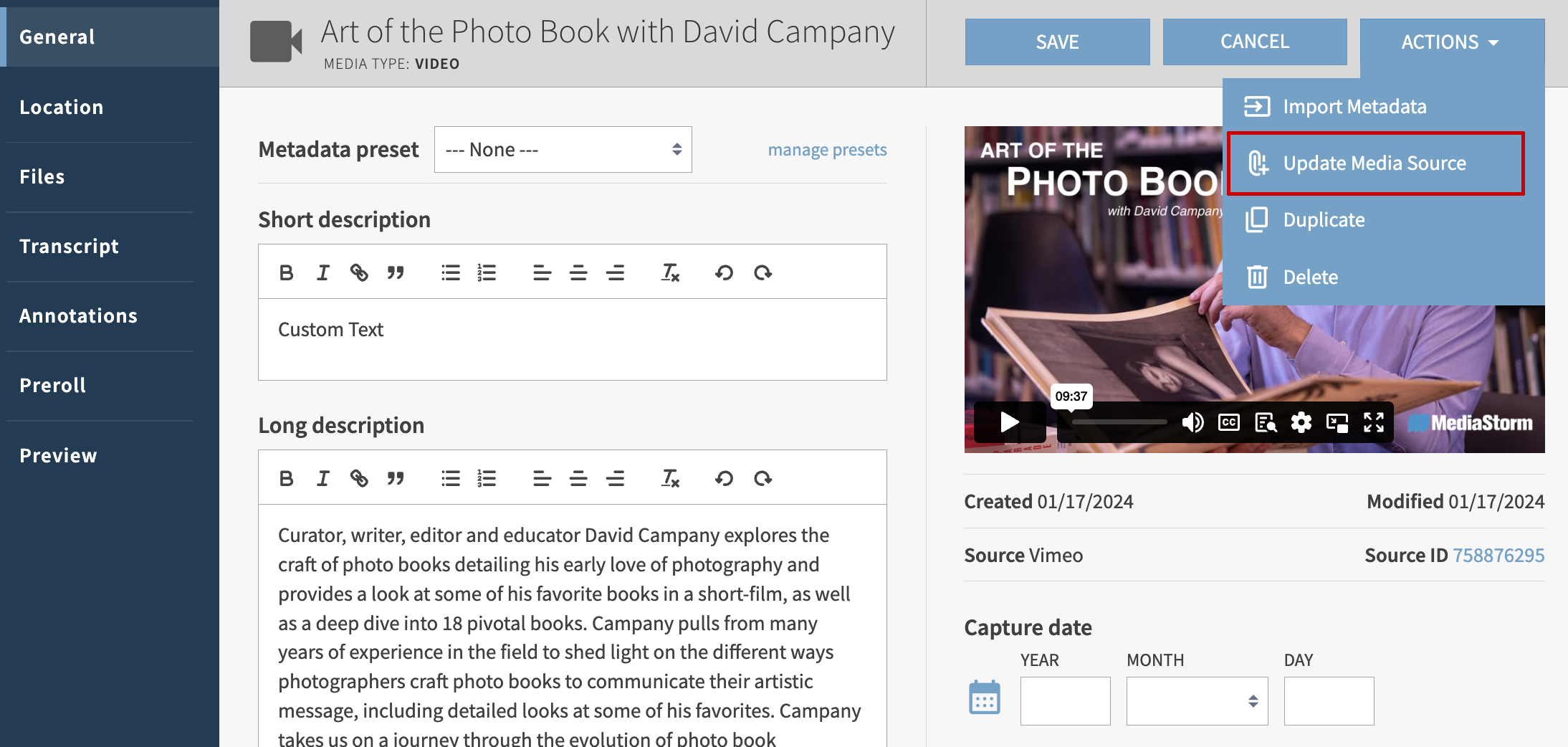Image resolution: width=1568 pixels, height=747 pixels.
Task: Switch to the Transcript section
Action: pos(69,246)
